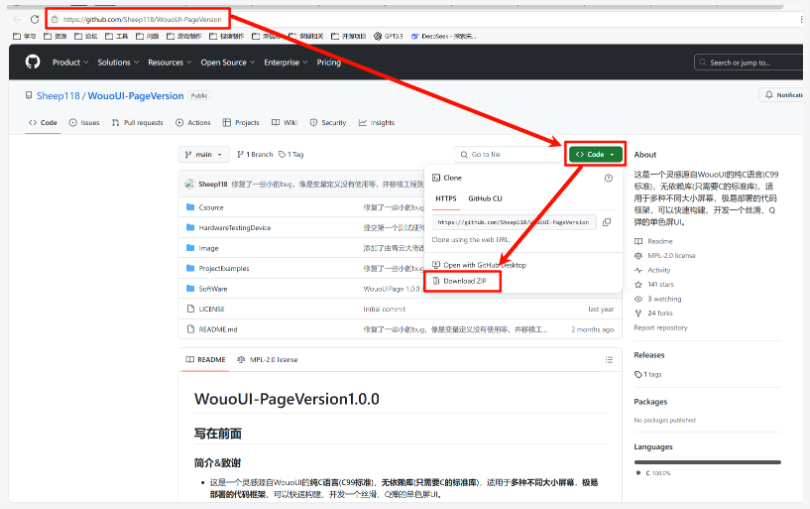Open the Sheep118 owner link
Viewport: 810px width, 509px height.
click(x=58, y=96)
